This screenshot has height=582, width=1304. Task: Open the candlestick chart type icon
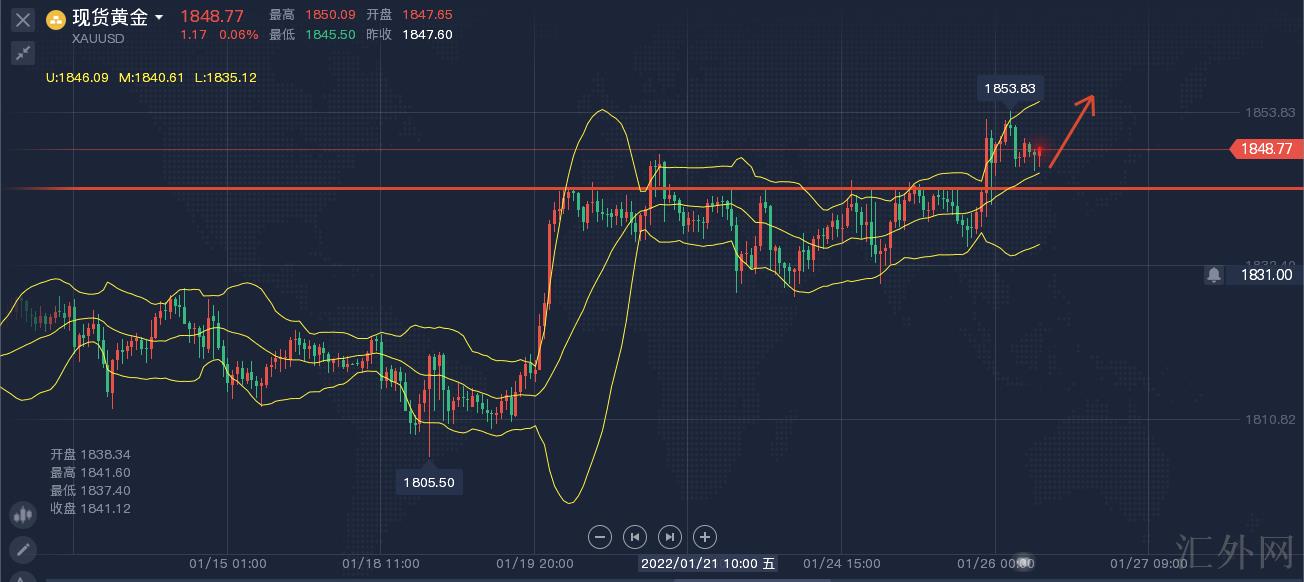pos(22,515)
